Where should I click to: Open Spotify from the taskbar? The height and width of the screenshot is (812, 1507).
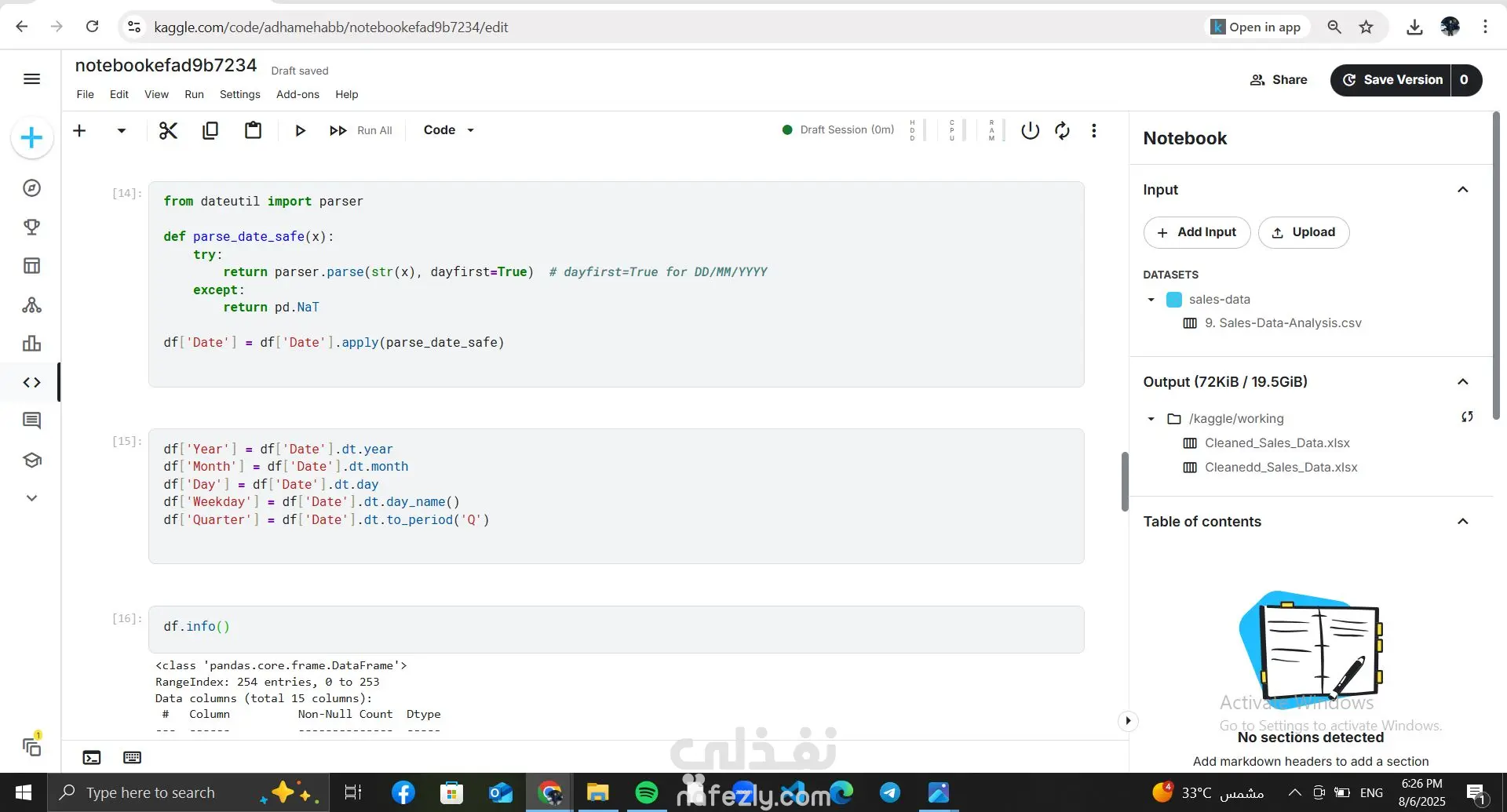[x=646, y=792]
